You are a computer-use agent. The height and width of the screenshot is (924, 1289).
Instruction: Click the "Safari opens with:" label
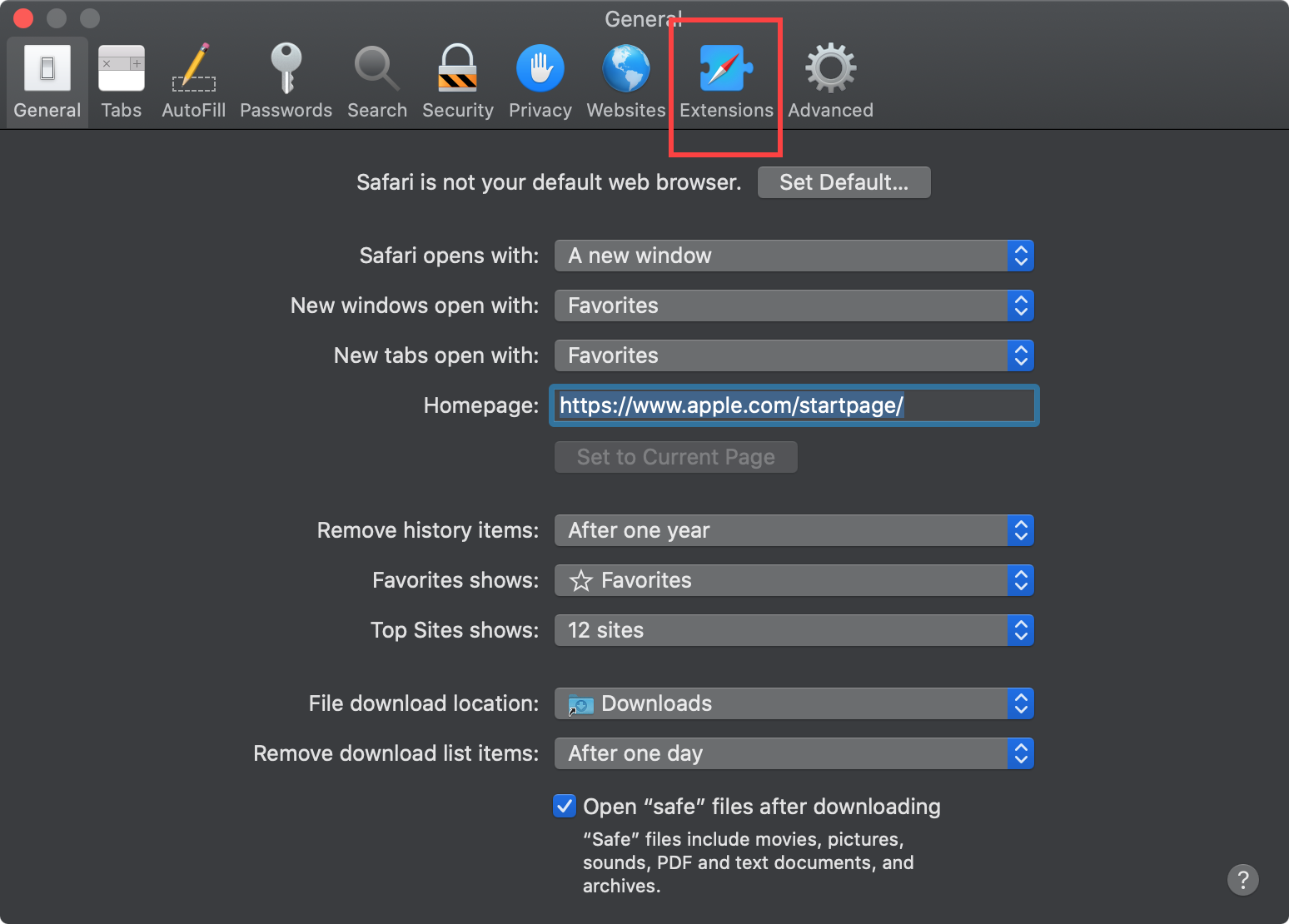tap(449, 256)
